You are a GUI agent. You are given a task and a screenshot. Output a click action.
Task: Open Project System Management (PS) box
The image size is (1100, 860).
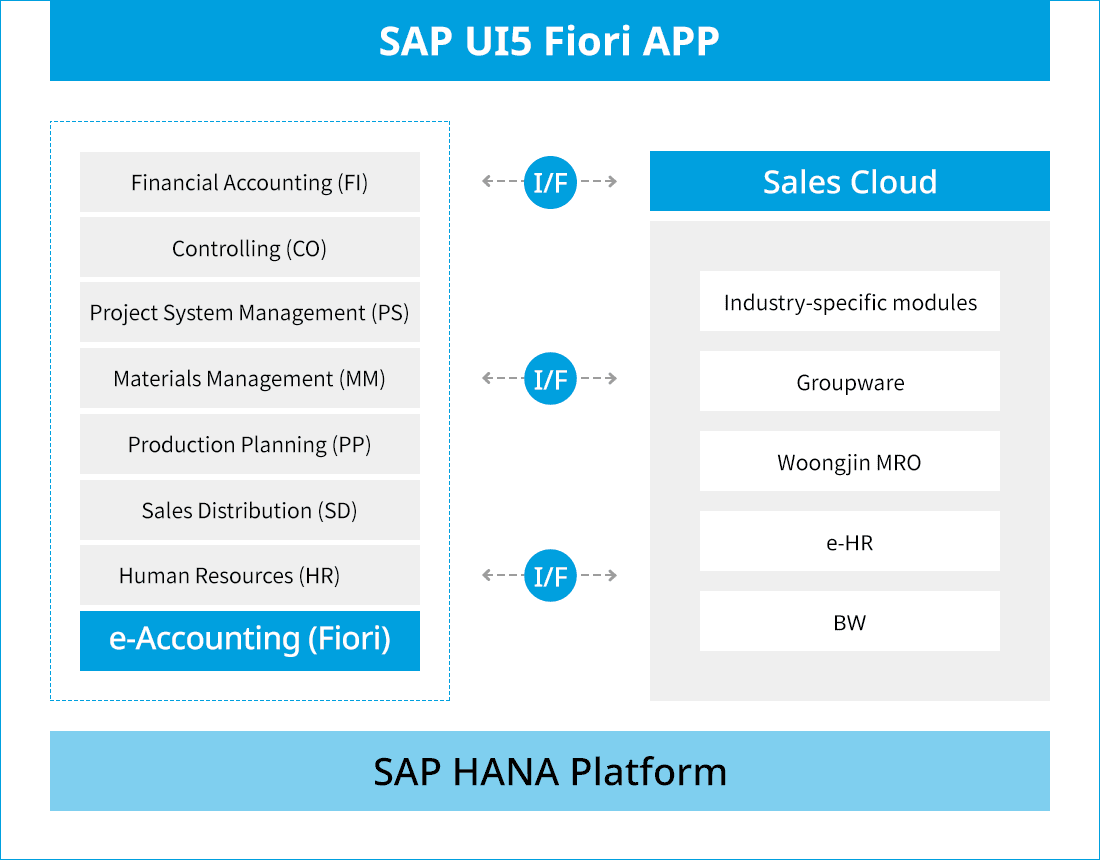[250, 313]
